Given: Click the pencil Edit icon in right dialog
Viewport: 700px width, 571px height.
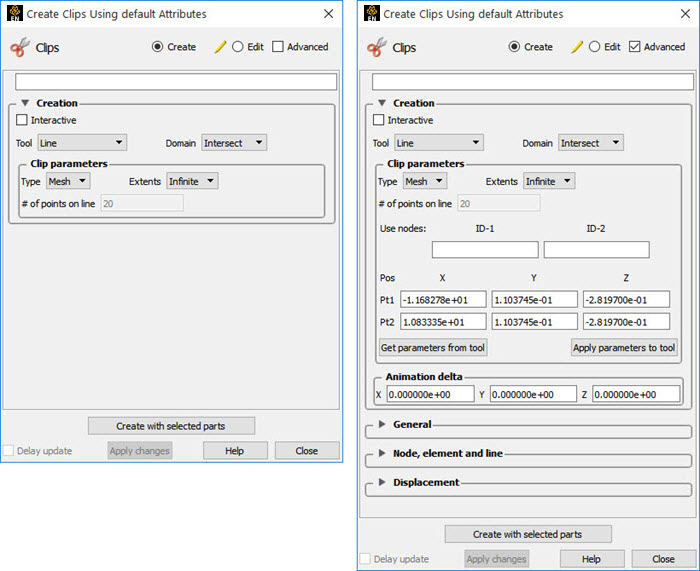Looking at the screenshot, I should click(x=577, y=47).
